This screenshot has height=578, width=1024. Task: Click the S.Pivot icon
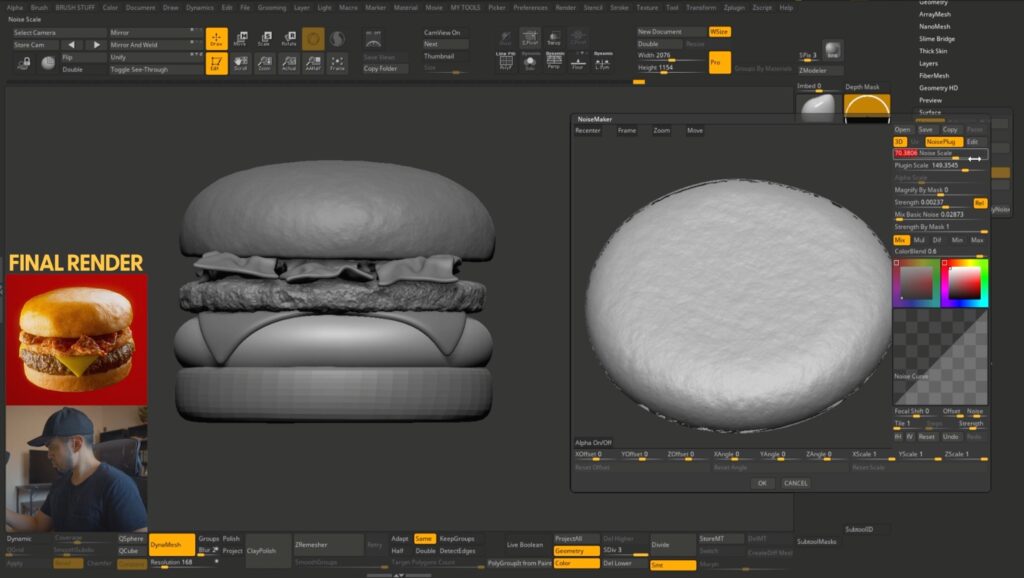pyautogui.click(x=530, y=37)
